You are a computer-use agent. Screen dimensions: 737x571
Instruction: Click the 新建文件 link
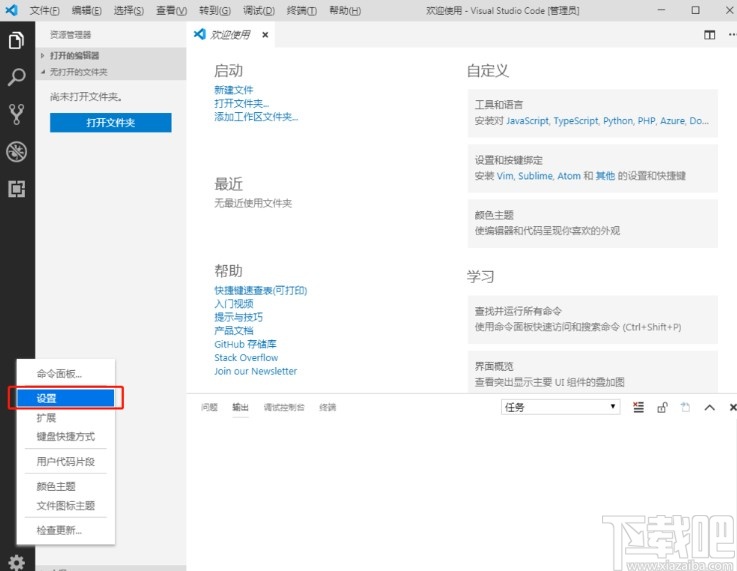point(234,90)
